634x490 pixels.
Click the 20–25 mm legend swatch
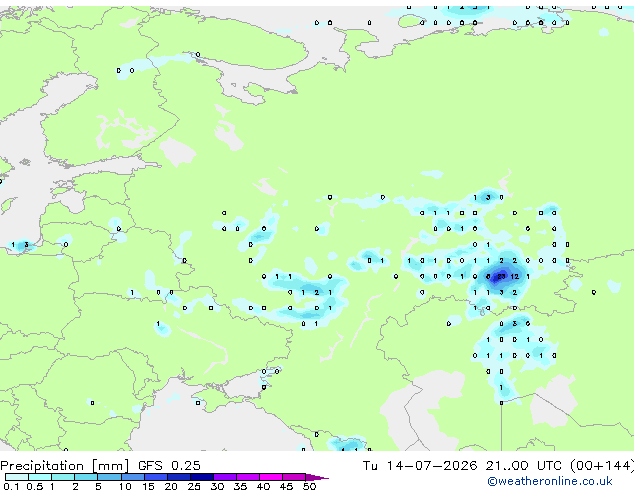178,477
